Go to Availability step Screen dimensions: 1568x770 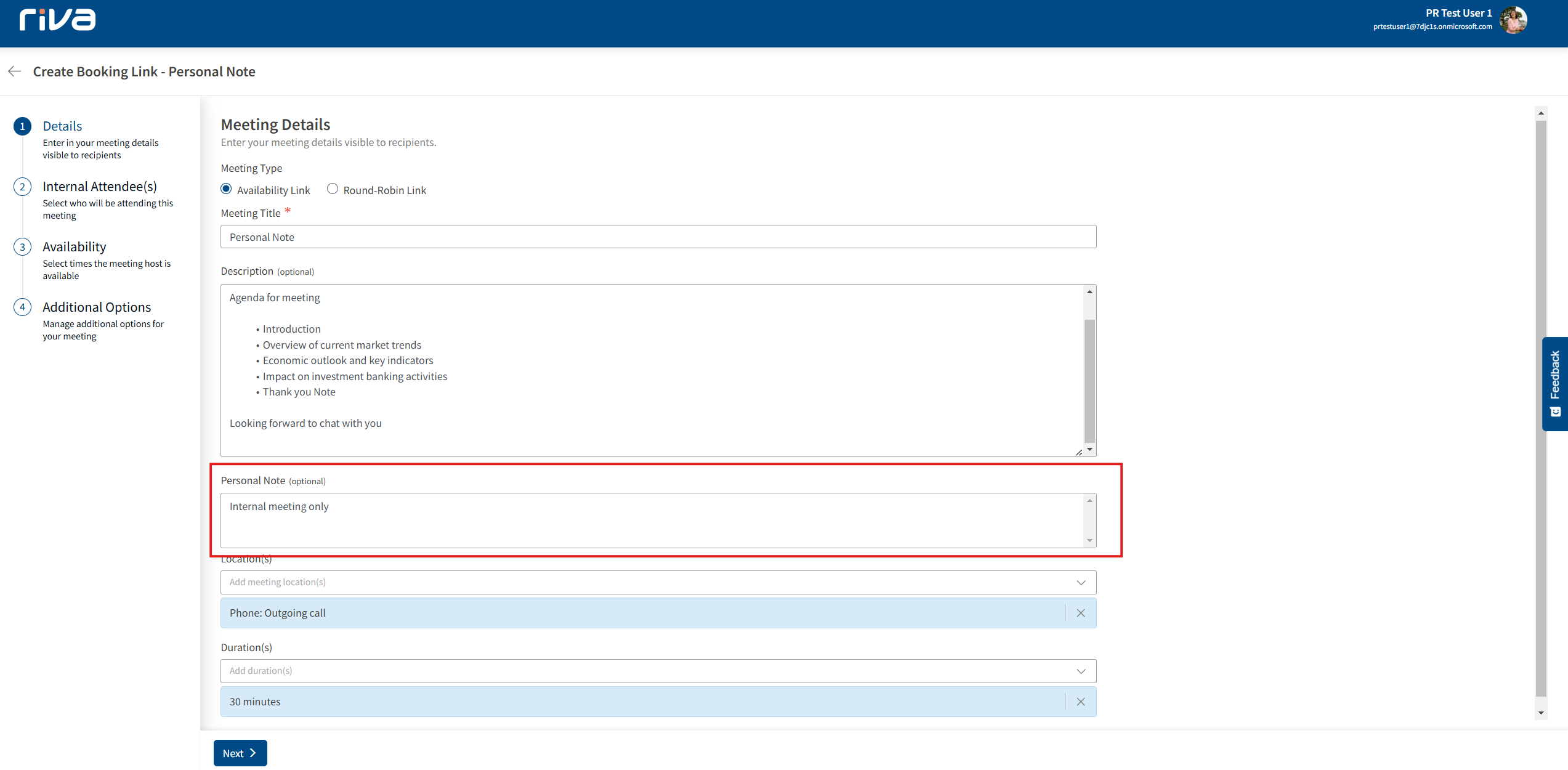[x=75, y=247]
